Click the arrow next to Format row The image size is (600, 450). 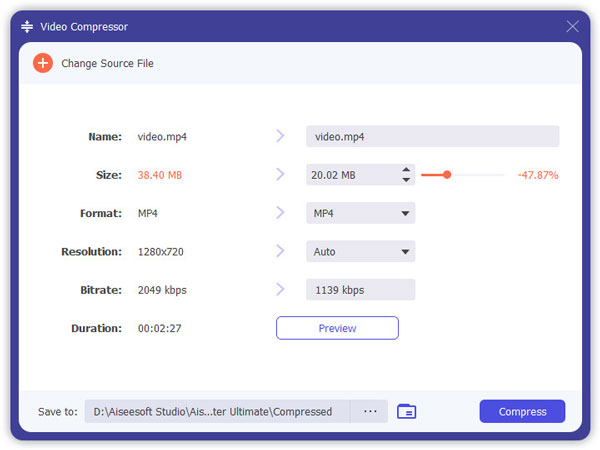pyautogui.click(x=280, y=213)
